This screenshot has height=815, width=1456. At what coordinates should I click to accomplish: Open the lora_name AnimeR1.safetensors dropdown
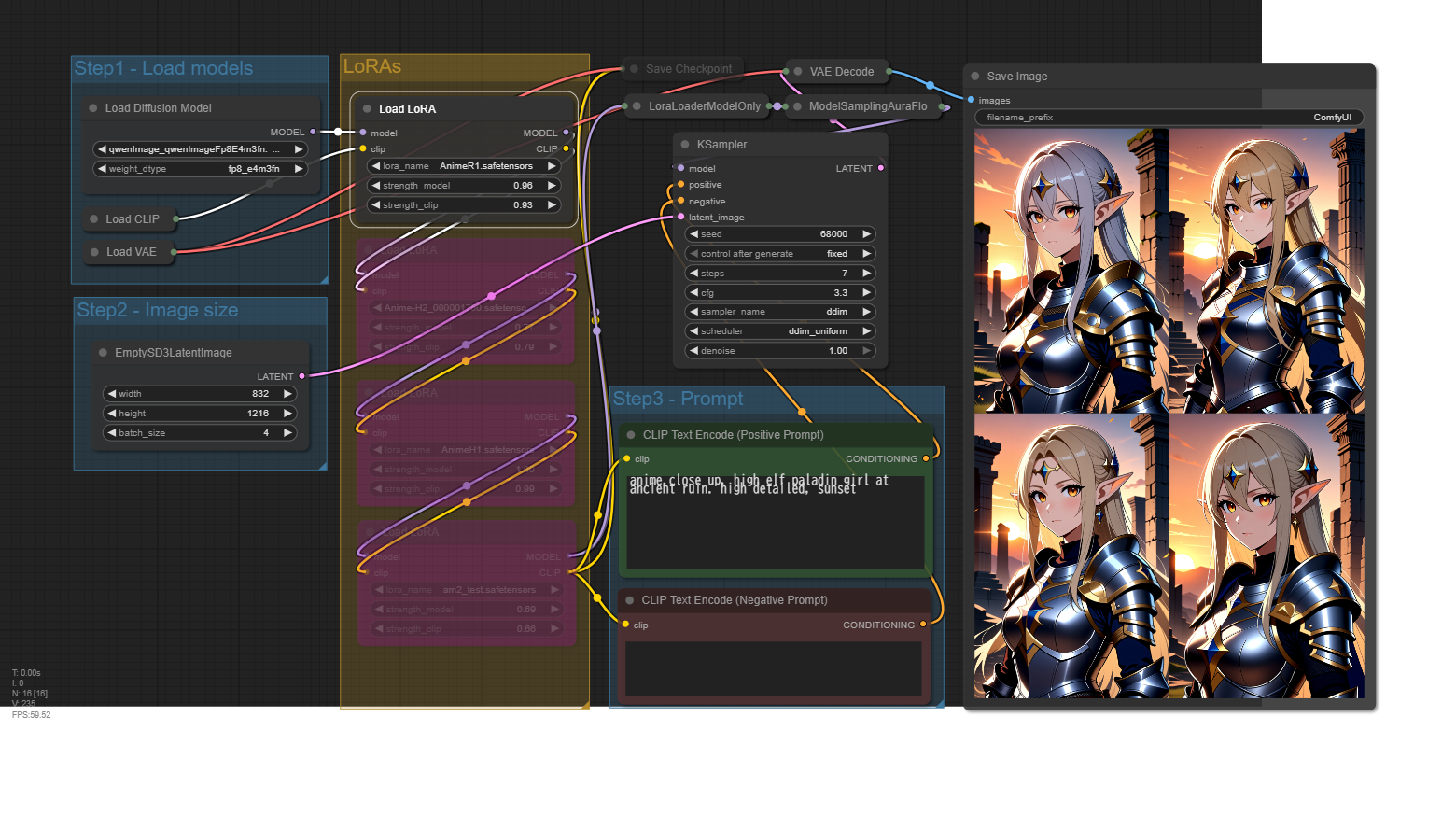click(464, 166)
